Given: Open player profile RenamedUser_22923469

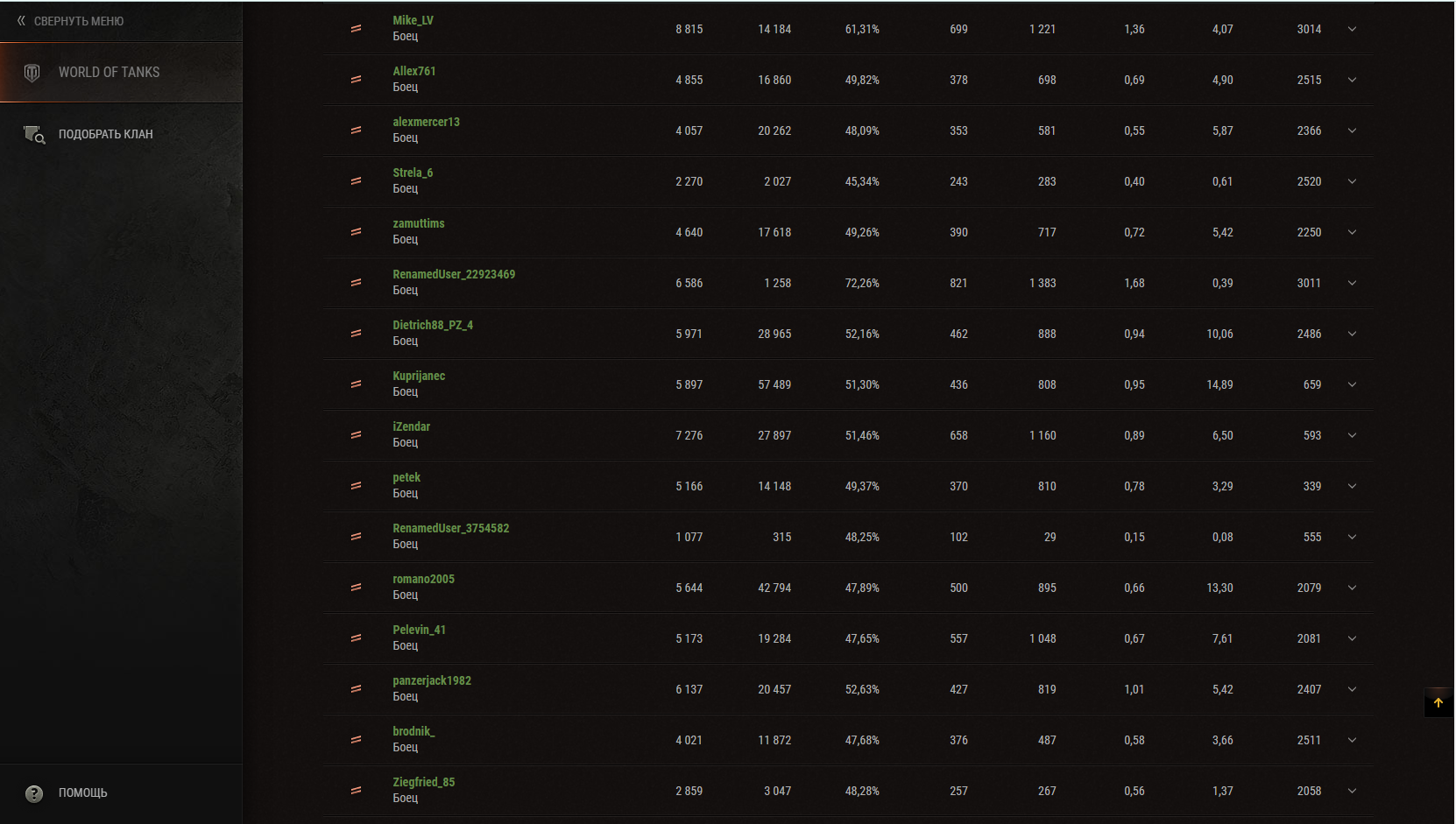Looking at the screenshot, I should (454, 274).
